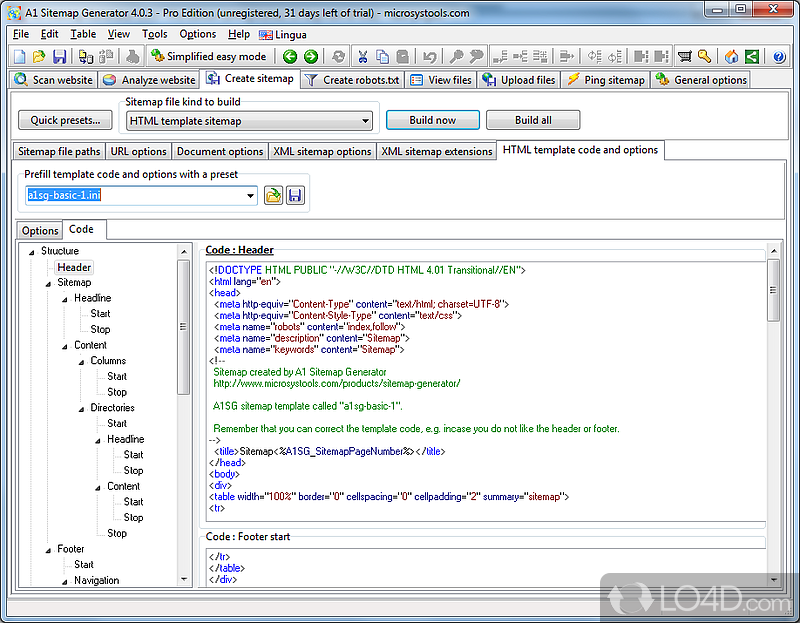This screenshot has width=800, height=623.
Task: Click the blue floppy disk save icon in top toolbar
Action: pos(60,57)
